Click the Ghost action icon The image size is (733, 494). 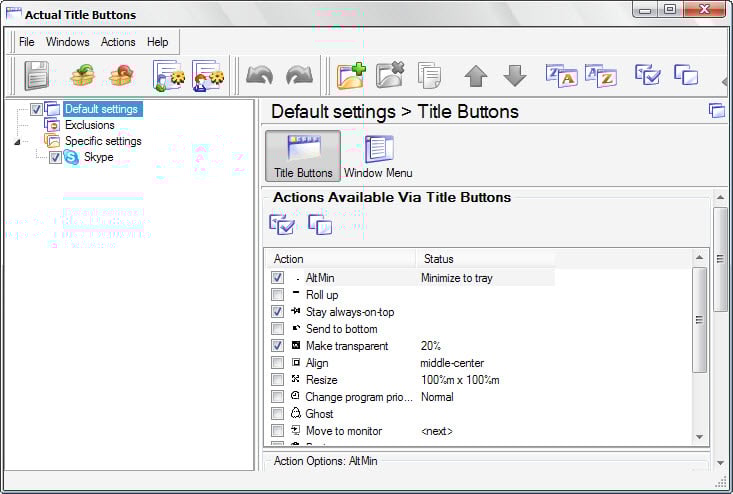tap(295, 413)
